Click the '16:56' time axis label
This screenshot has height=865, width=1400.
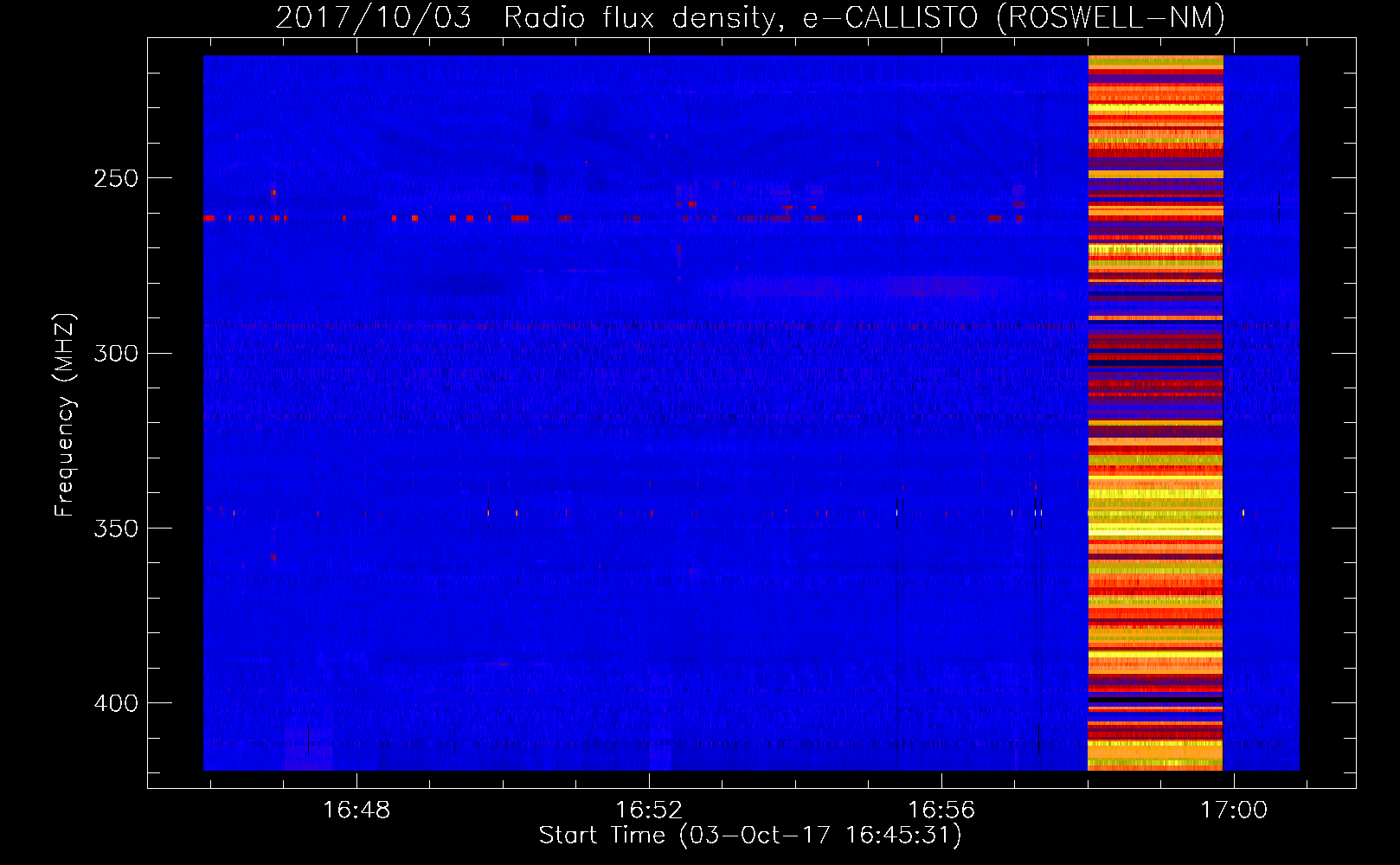(941, 810)
